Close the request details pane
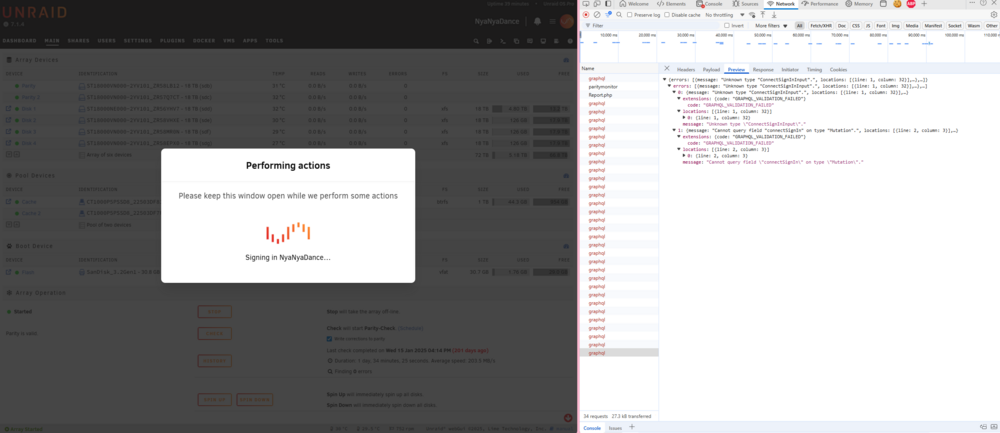 pyautogui.click(x=666, y=68)
